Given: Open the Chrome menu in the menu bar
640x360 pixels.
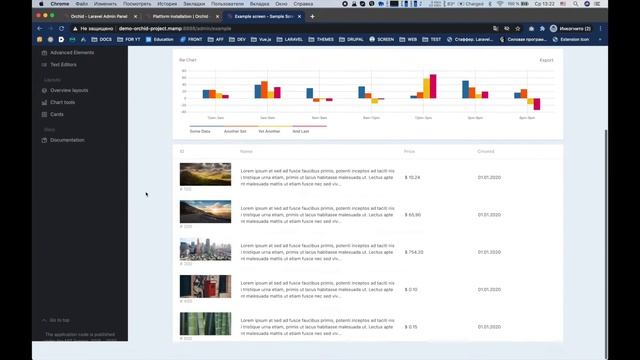Looking at the screenshot, I should click(60, 4).
